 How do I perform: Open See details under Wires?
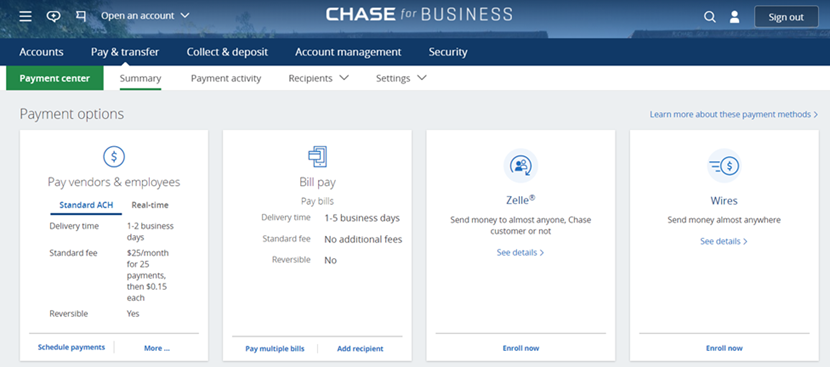click(x=724, y=241)
